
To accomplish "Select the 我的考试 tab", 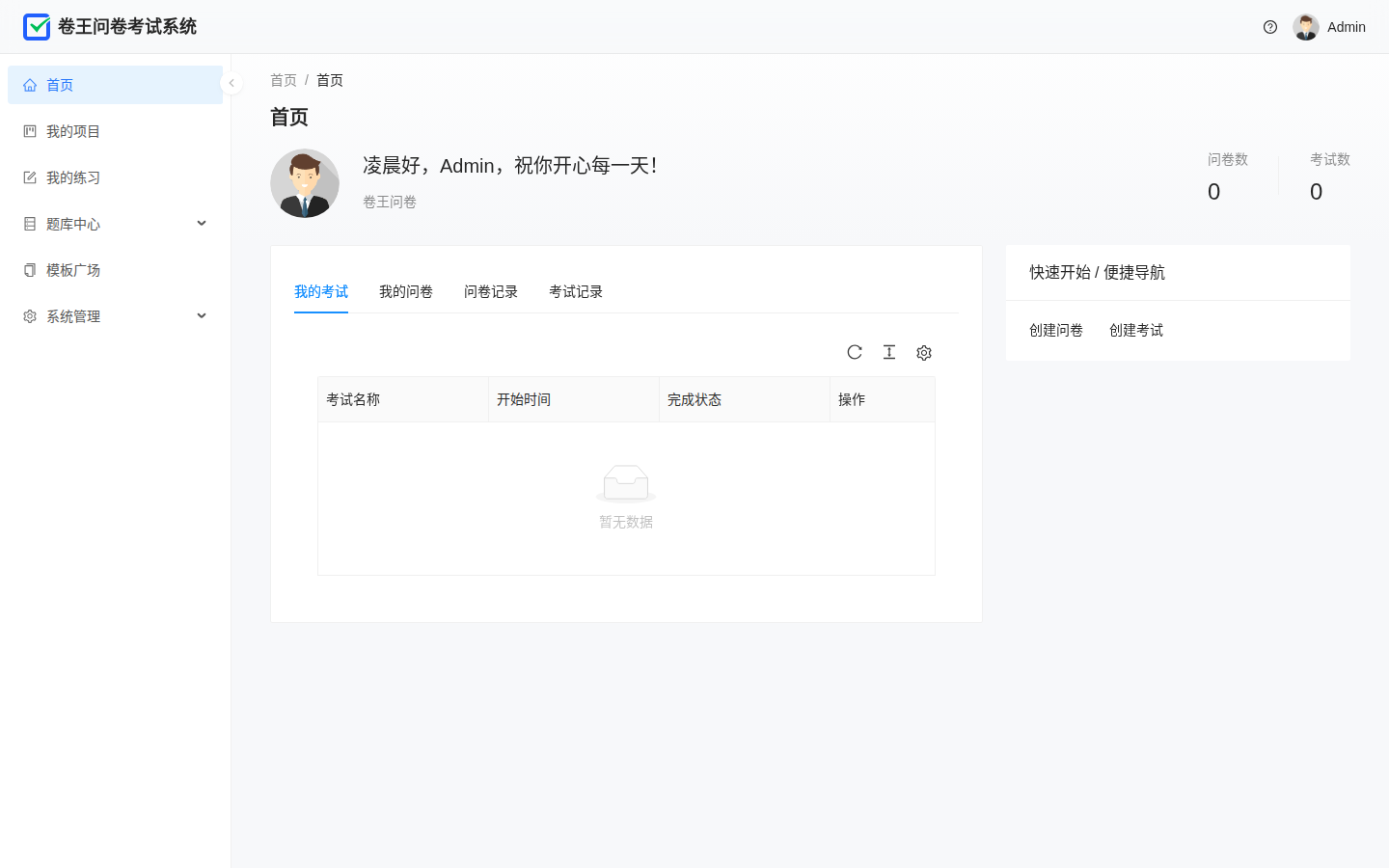I will (321, 291).
